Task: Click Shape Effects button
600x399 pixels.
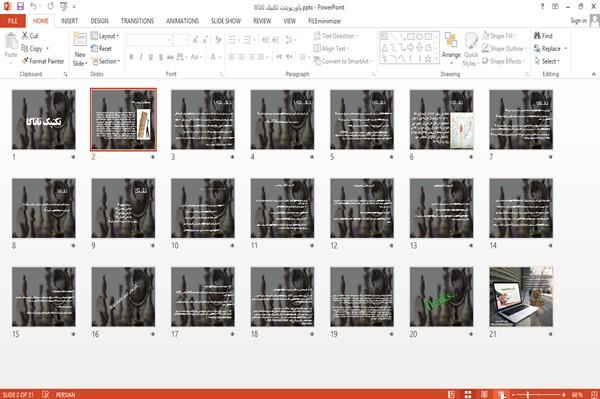Action: [x=504, y=61]
